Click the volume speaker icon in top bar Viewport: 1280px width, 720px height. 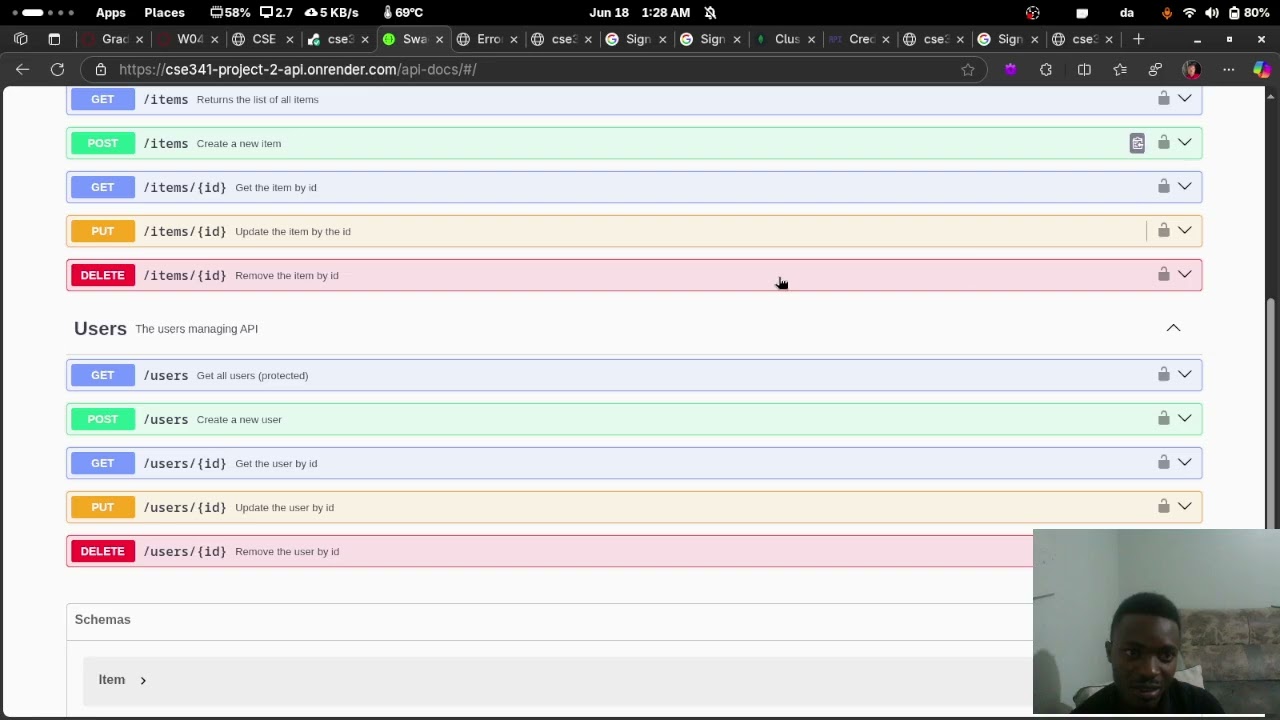(x=1212, y=13)
